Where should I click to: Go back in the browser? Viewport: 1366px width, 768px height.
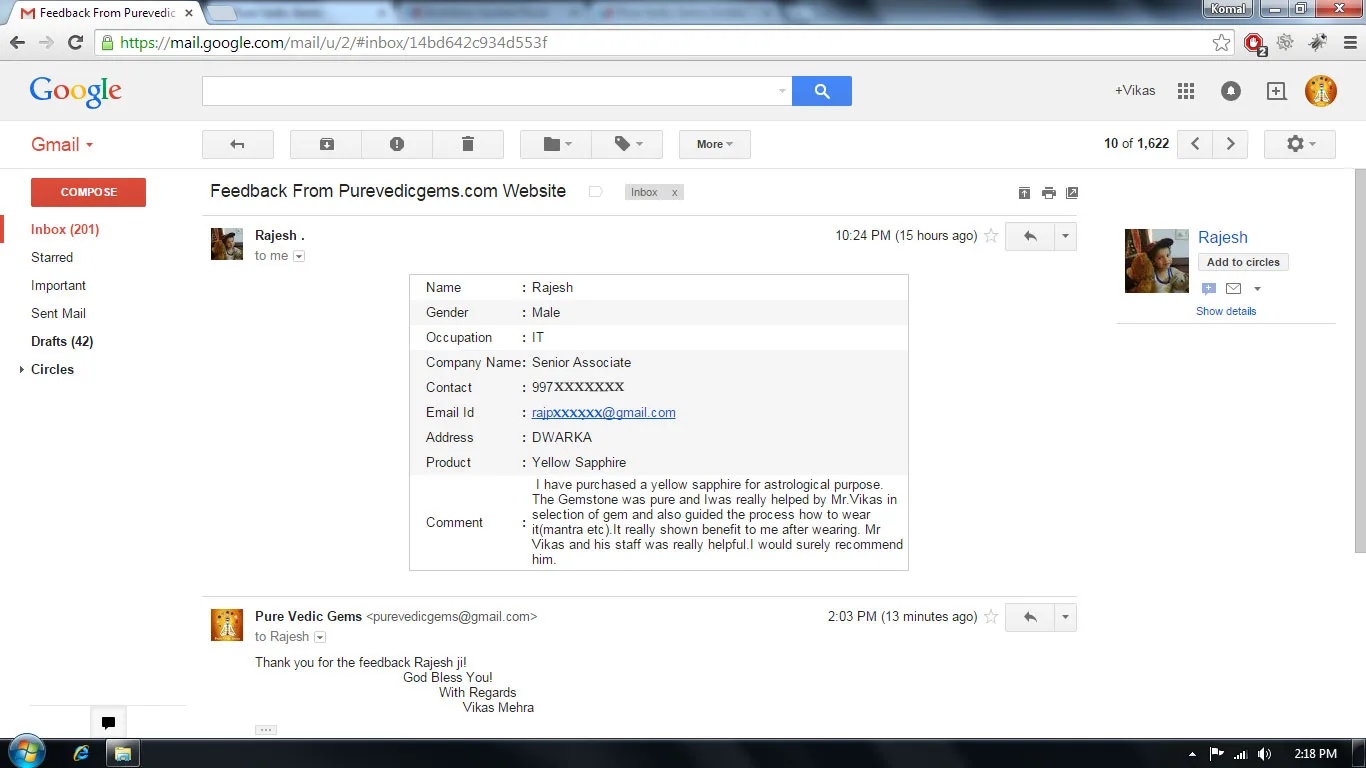(x=17, y=43)
